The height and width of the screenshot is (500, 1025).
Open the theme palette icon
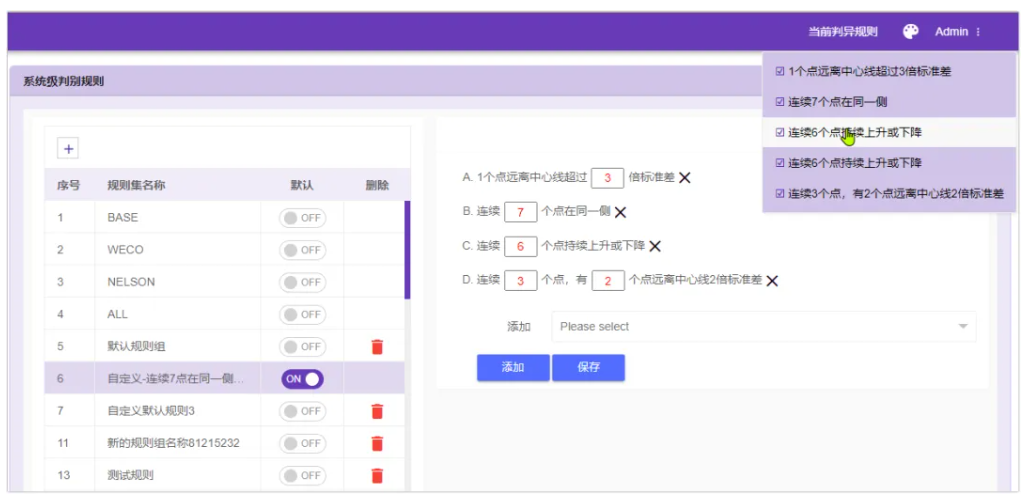[x=910, y=32]
